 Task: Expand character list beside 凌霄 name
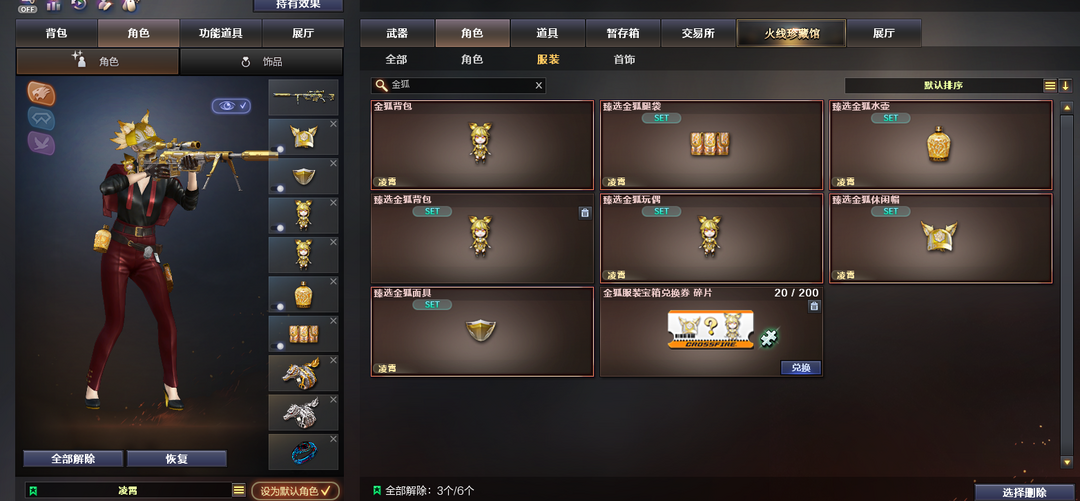[x=239, y=490]
